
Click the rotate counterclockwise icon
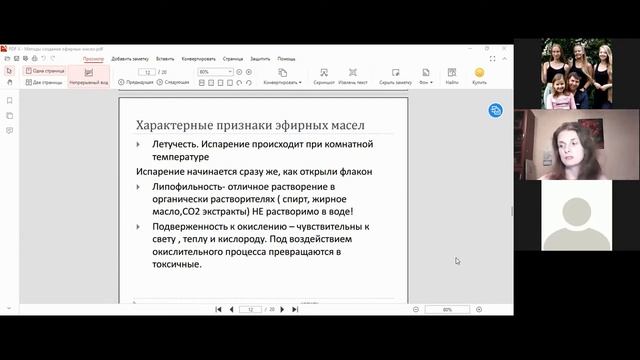[x=239, y=83]
